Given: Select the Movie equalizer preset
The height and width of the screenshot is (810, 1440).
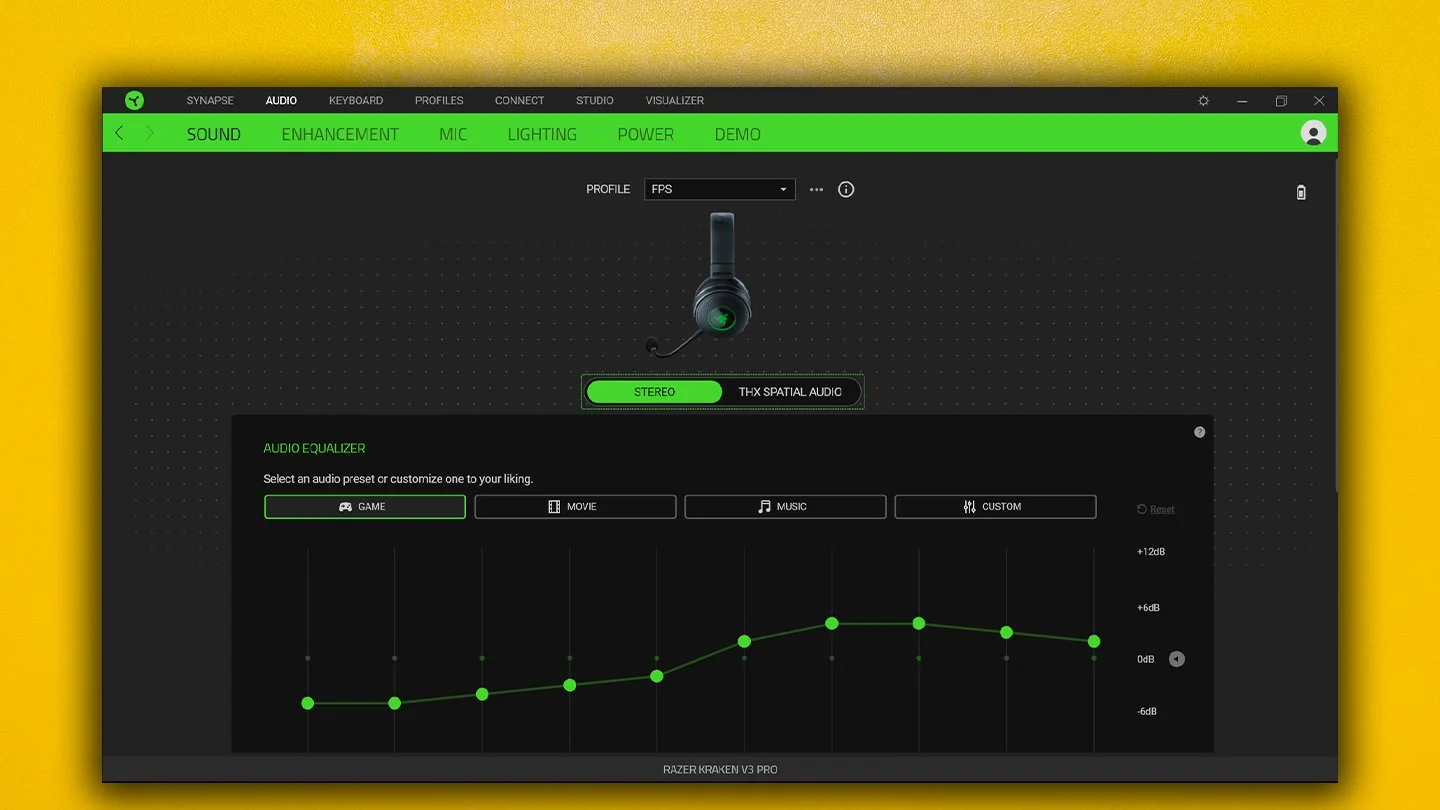Looking at the screenshot, I should click(x=575, y=507).
